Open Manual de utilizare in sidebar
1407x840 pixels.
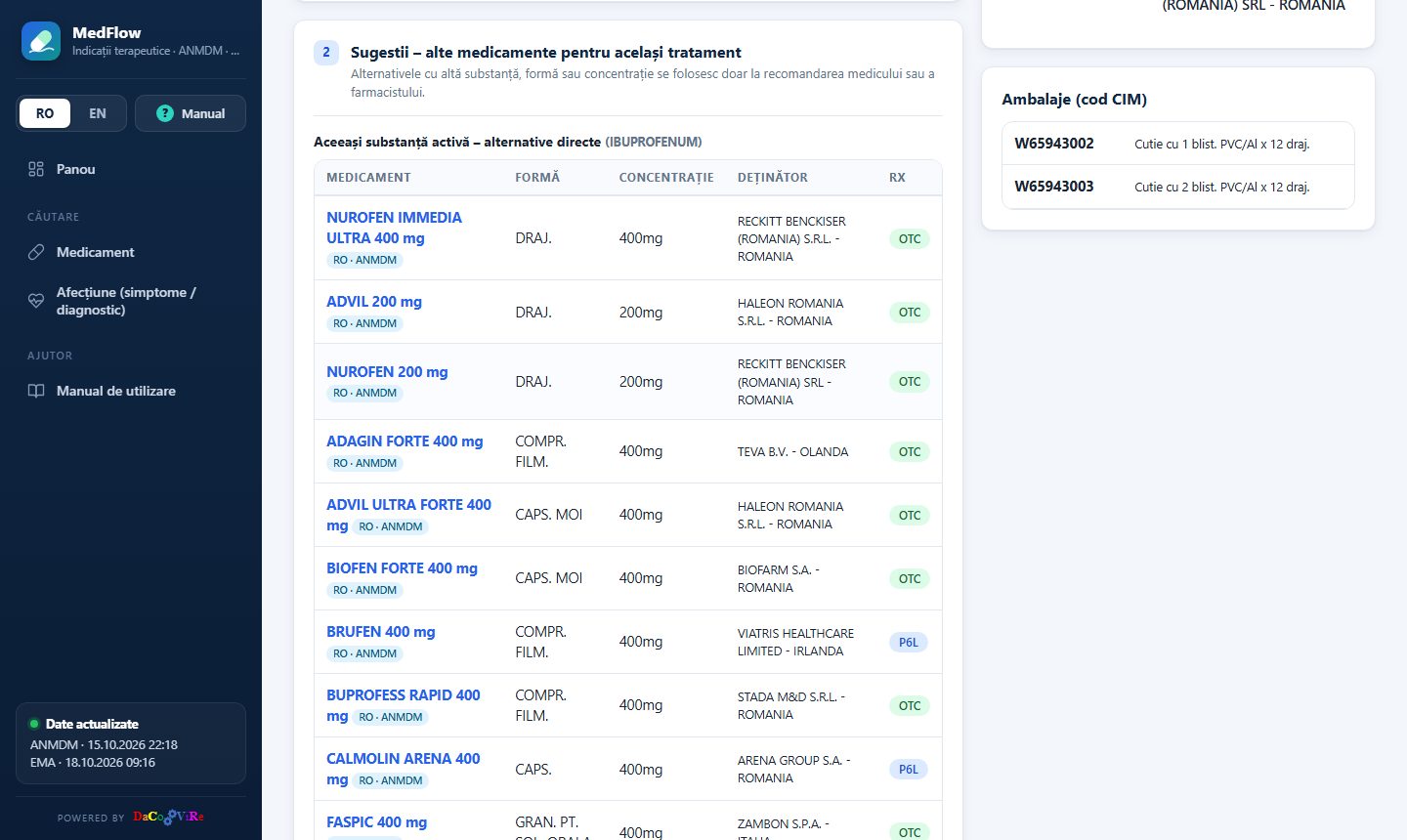click(x=131, y=391)
